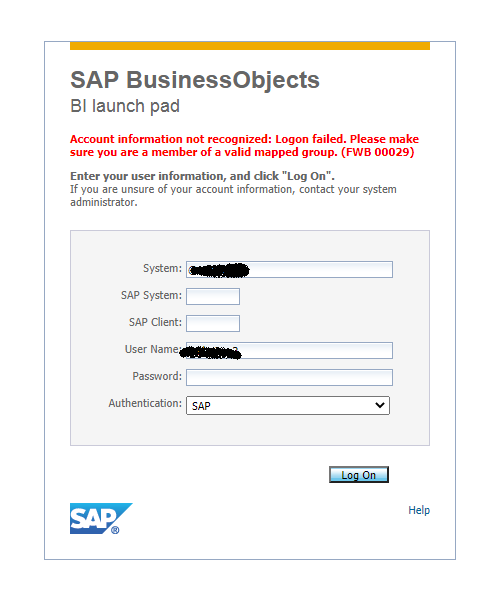Select the SAP Client input box
The image size is (479, 589).
[213, 323]
